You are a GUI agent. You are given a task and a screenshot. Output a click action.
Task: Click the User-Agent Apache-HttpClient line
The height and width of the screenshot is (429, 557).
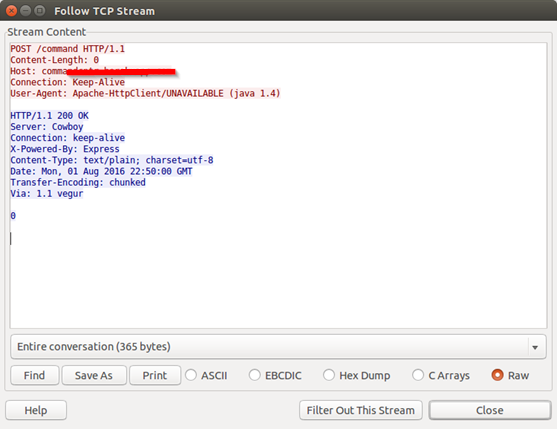tap(145, 93)
